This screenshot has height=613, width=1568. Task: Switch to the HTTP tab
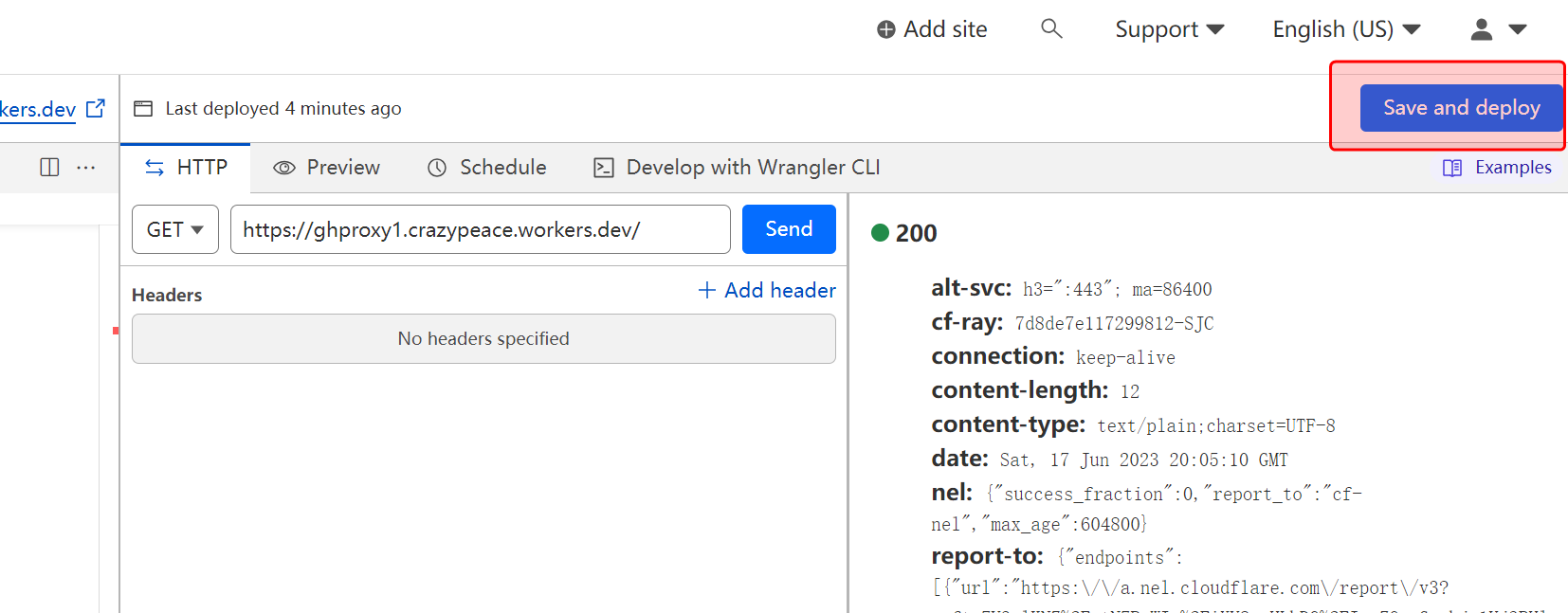pyautogui.click(x=186, y=168)
